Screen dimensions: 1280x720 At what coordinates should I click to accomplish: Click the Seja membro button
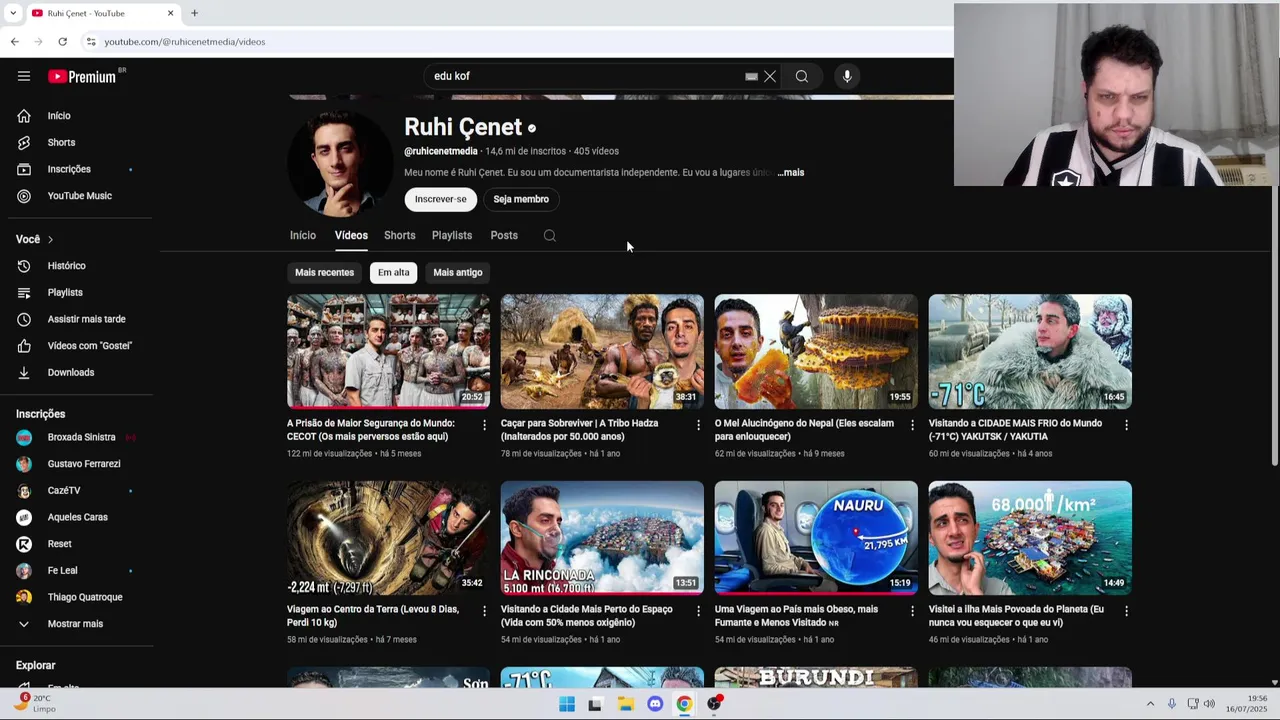click(521, 199)
